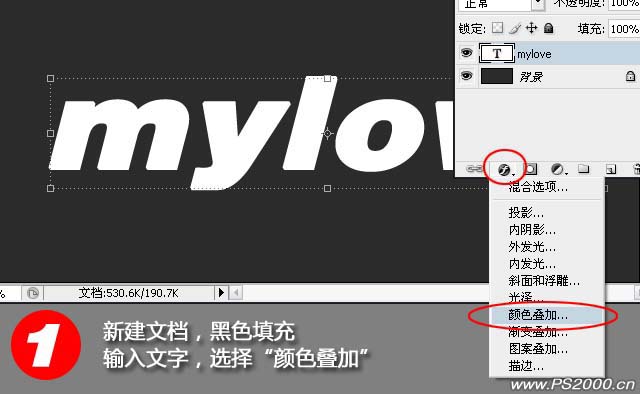Choose 内发光... inner glow entry

coord(532,264)
